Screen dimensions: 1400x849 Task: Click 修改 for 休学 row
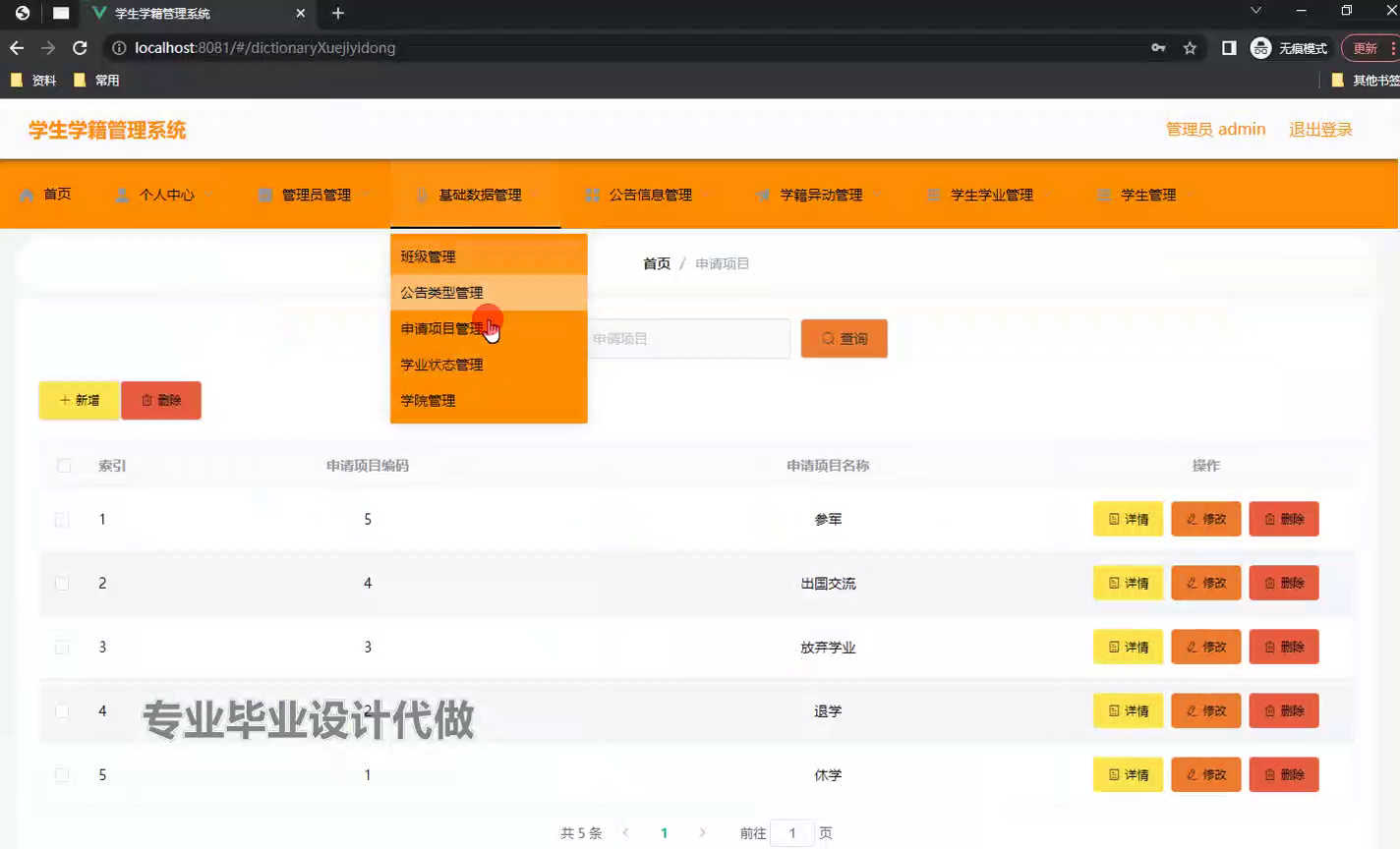pos(1206,775)
